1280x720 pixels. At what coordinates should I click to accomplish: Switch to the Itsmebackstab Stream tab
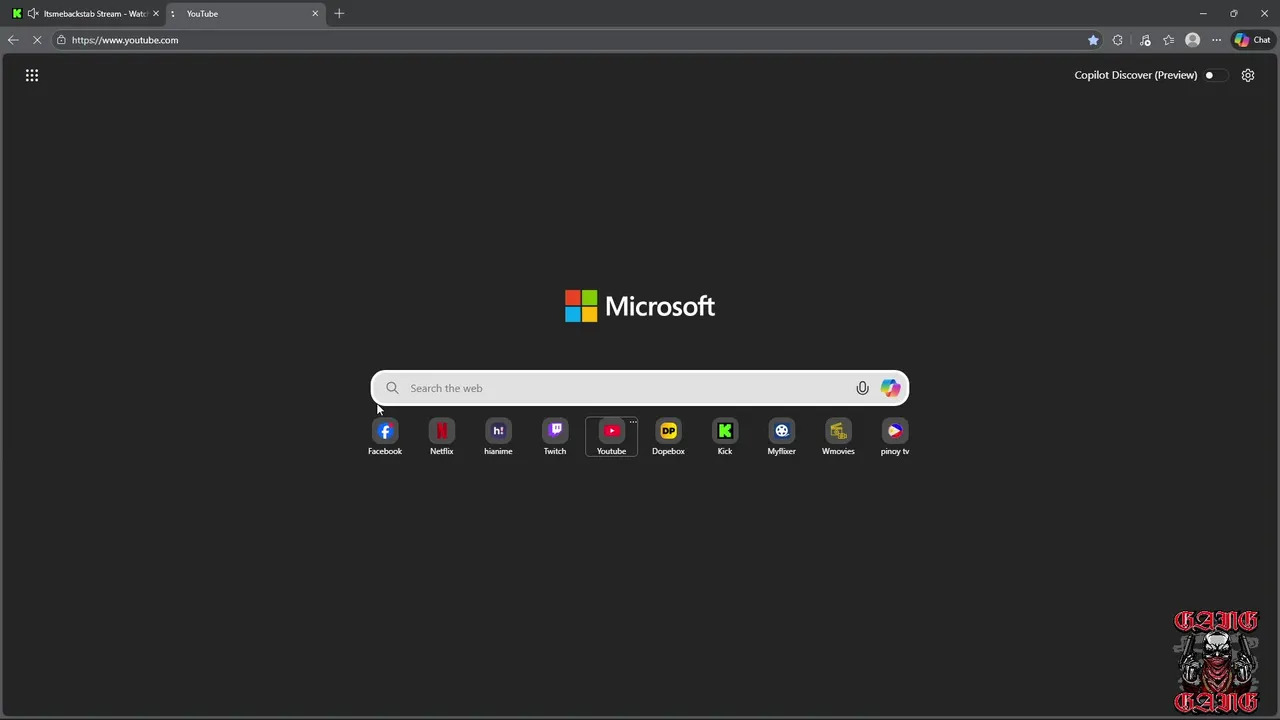pyautogui.click(x=86, y=13)
